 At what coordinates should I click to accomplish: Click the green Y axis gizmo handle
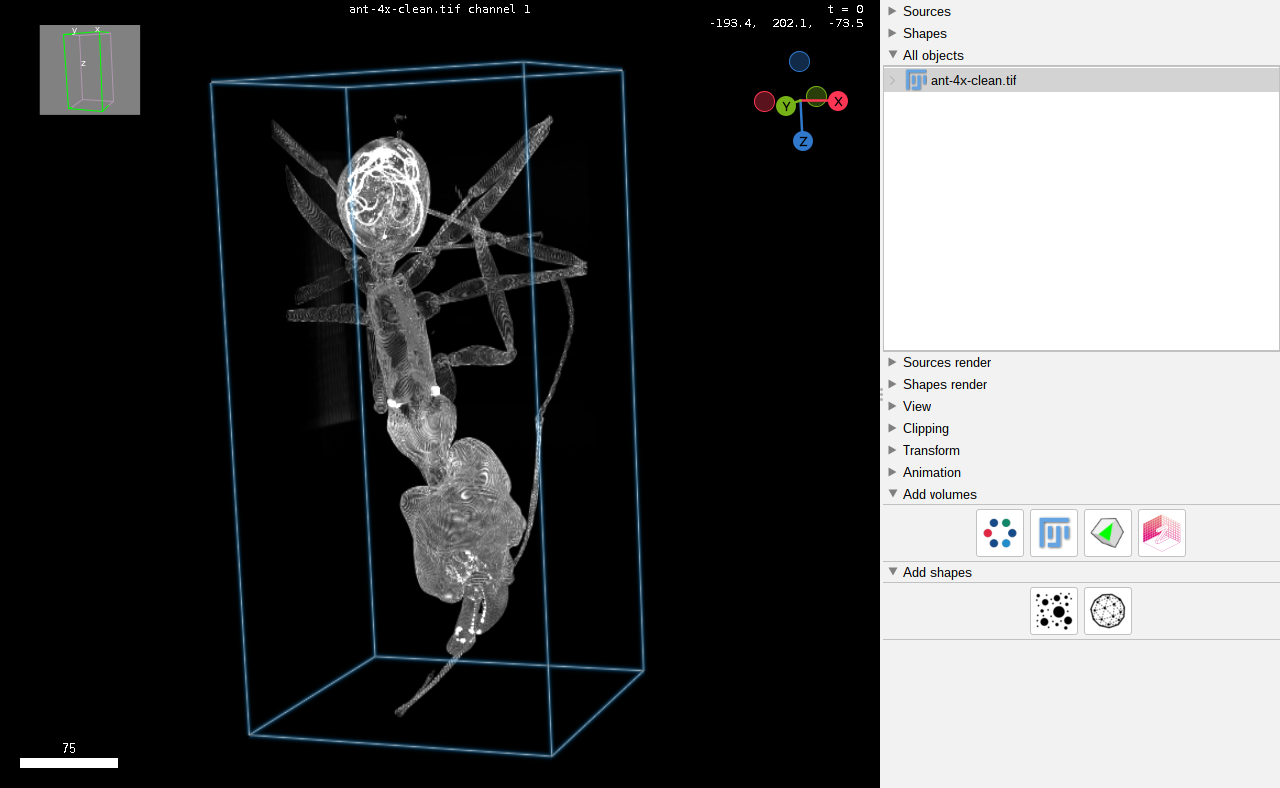tap(786, 106)
